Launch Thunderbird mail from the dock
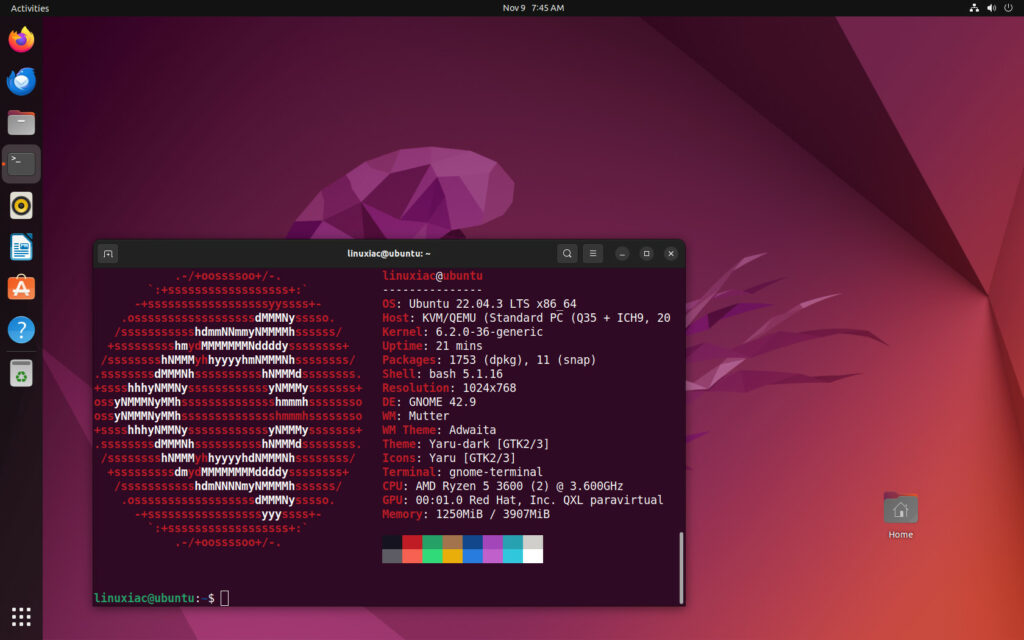 tap(21, 81)
